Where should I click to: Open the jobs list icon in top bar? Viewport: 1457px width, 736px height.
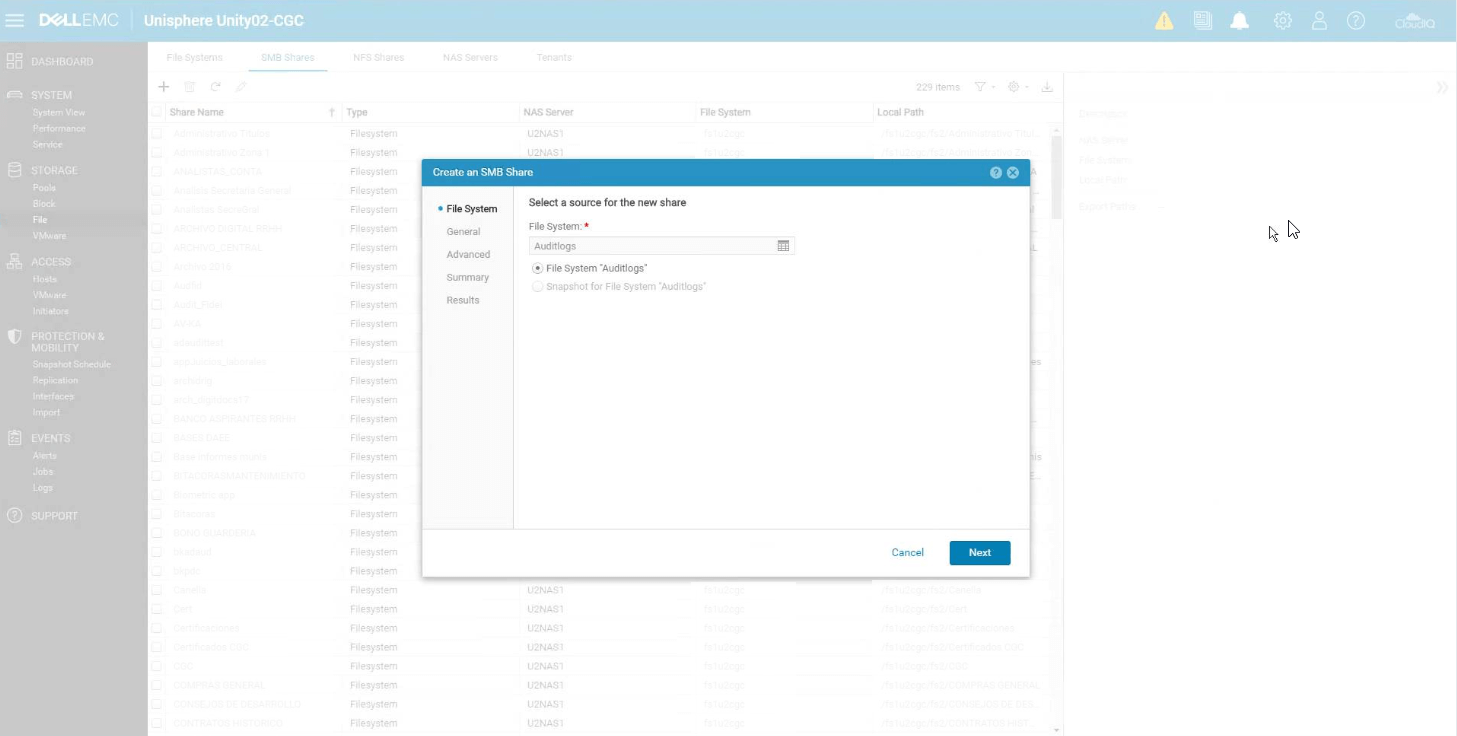(1202, 20)
